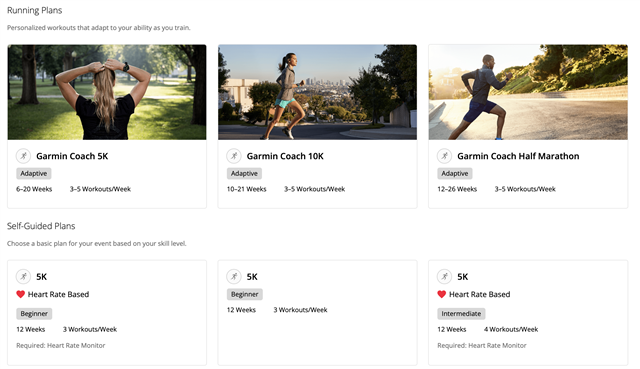The width and height of the screenshot is (640, 369).
Task: Click the running icon on the Beginner 5K card with no heart rate
Action: 234,277
